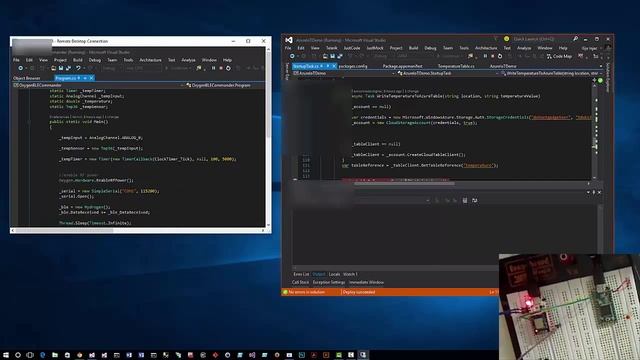The height and width of the screenshot is (360, 640).
Task: Restart debugging in Remote Desktop Visual Studio
Action: coord(228,68)
